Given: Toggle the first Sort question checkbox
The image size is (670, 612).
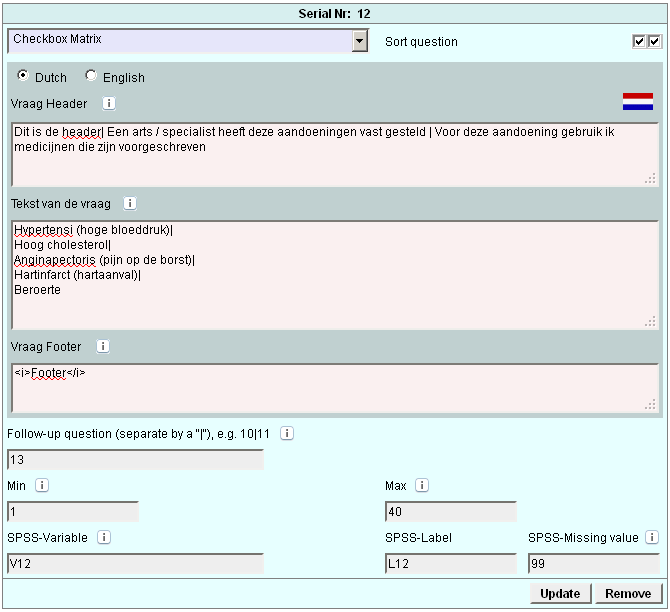Looking at the screenshot, I should coord(639,41).
